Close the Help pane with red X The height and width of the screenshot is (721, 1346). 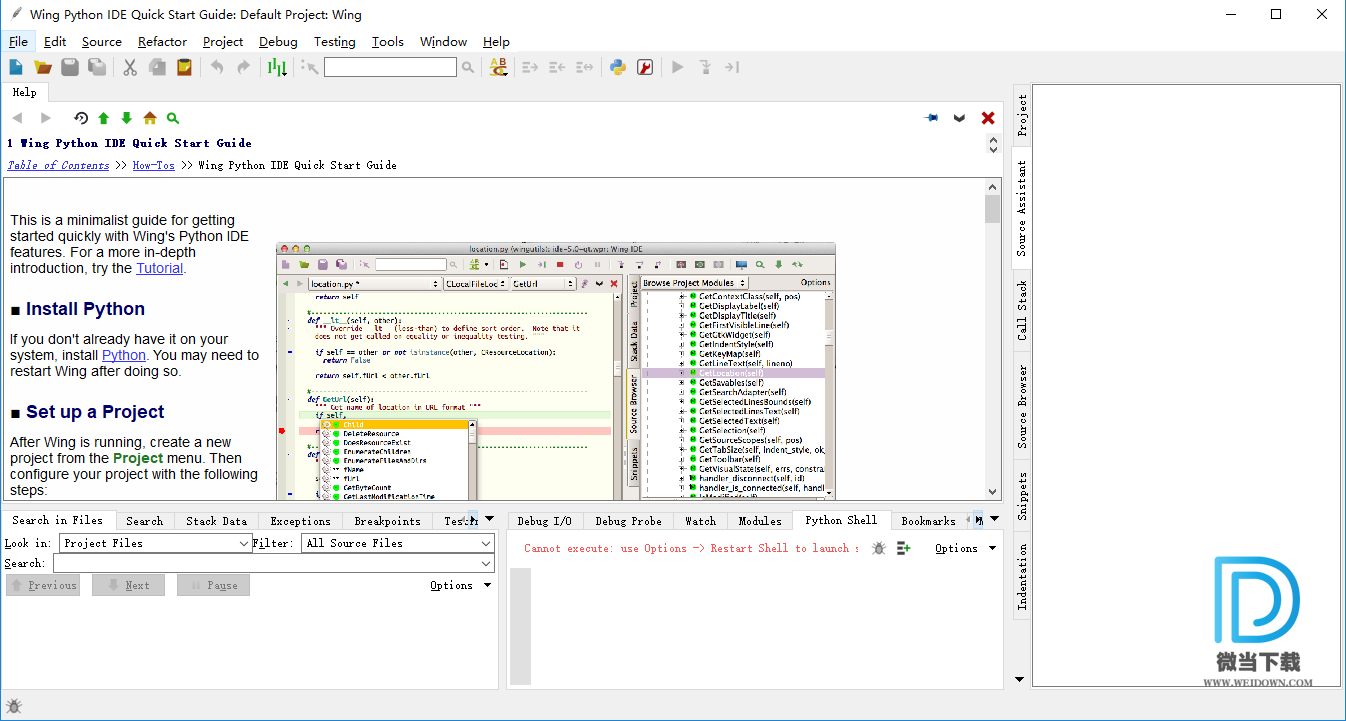coord(988,118)
